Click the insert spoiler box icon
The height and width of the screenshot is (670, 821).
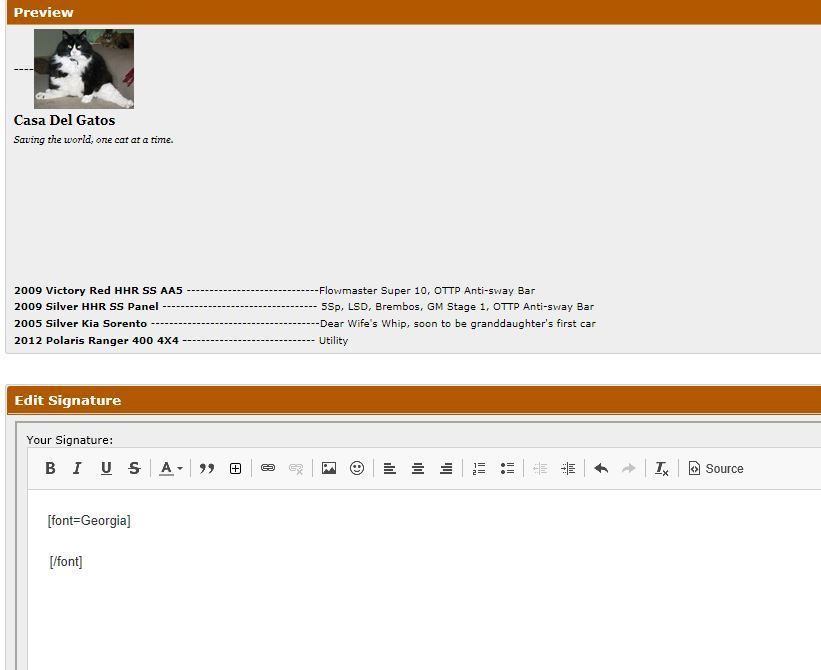(235, 468)
